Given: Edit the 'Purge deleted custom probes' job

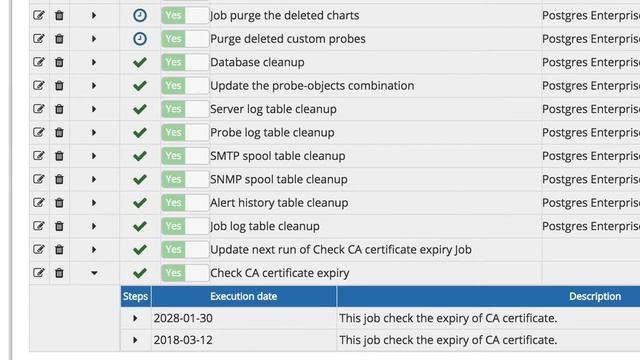Looking at the screenshot, I should pyautogui.click(x=39, y=39).
